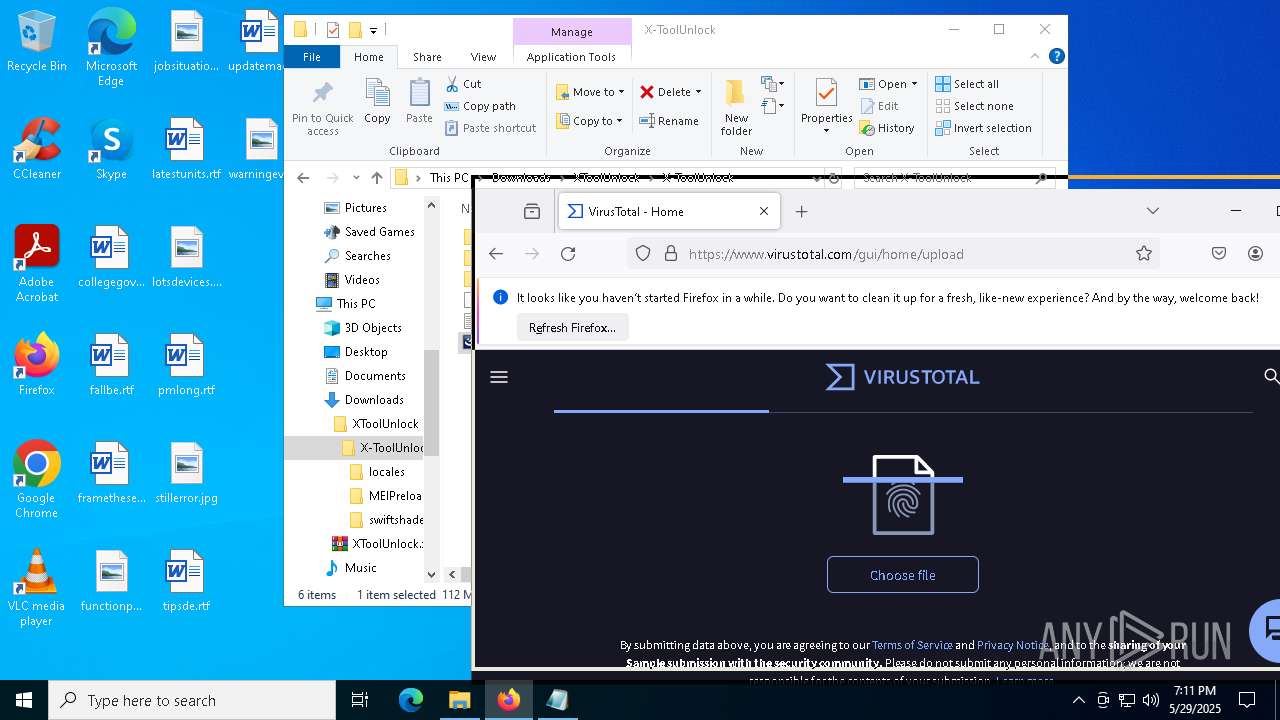Image resolution: width=1280 pixels, height=720 pixels.
Task: Click the Paste icon in ribbon
Action: point(419,101)
